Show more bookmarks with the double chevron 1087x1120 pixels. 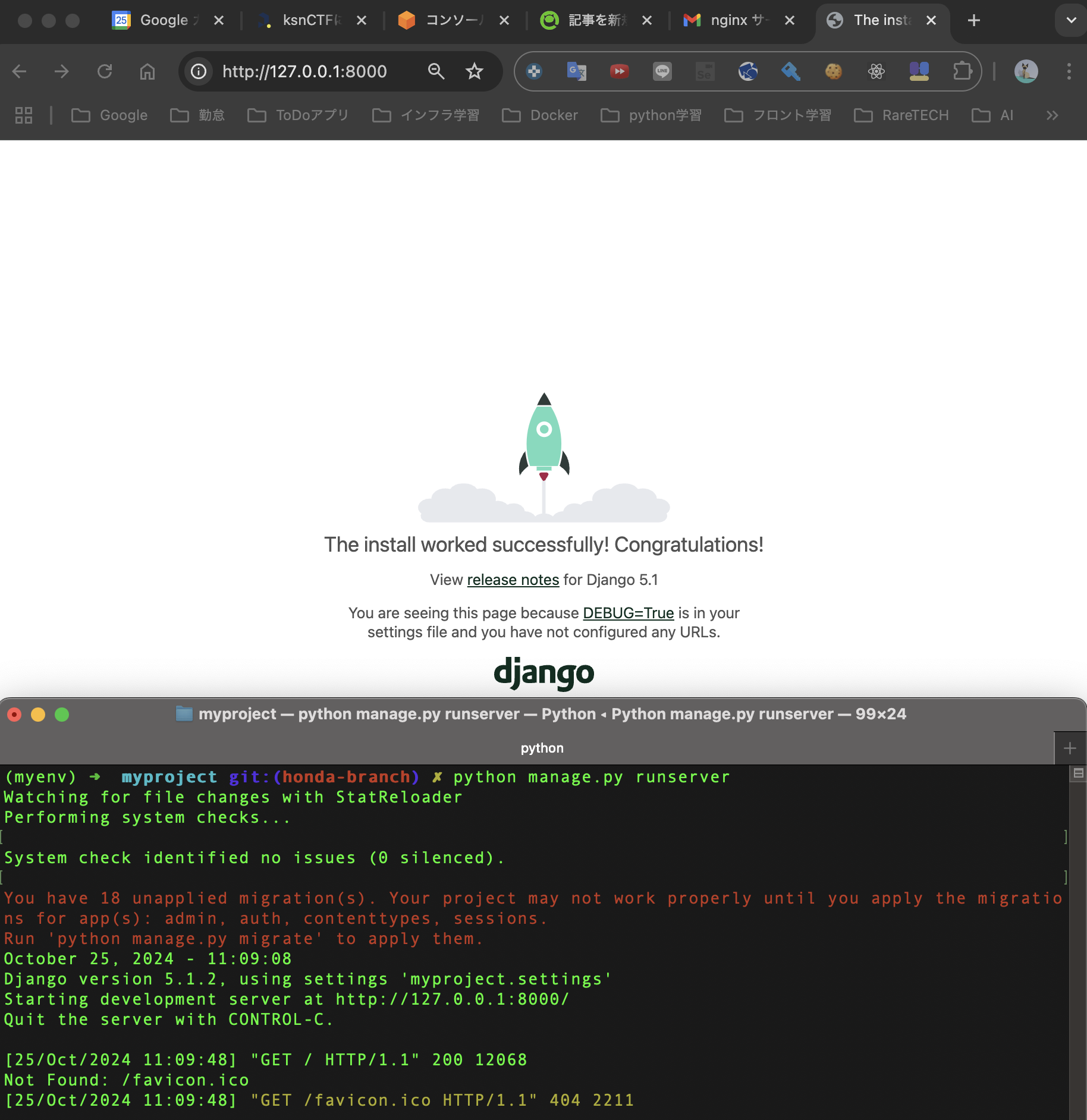click(x=1053, y=115)
